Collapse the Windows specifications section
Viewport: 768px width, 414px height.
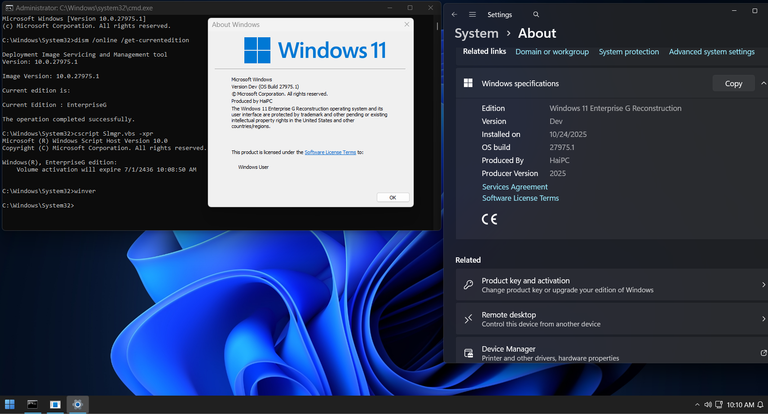point(763,83)
